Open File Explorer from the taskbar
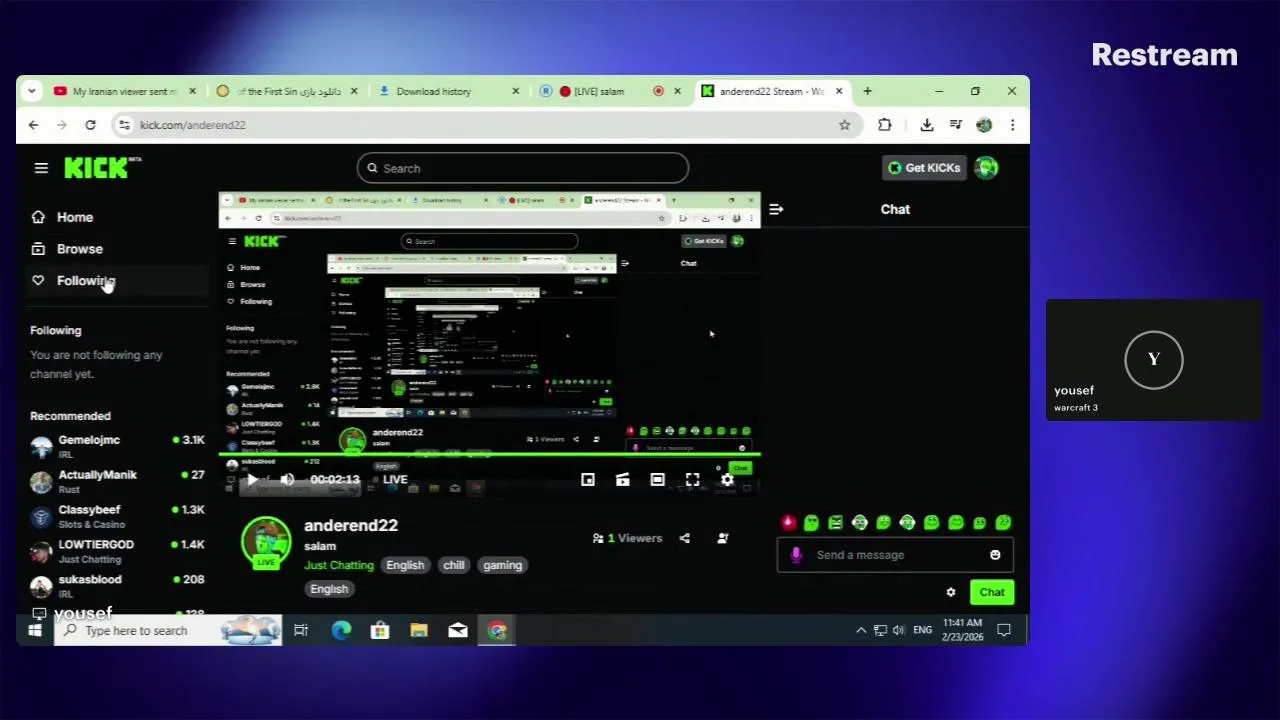The image size is (1280, 720). pos(418,631)
